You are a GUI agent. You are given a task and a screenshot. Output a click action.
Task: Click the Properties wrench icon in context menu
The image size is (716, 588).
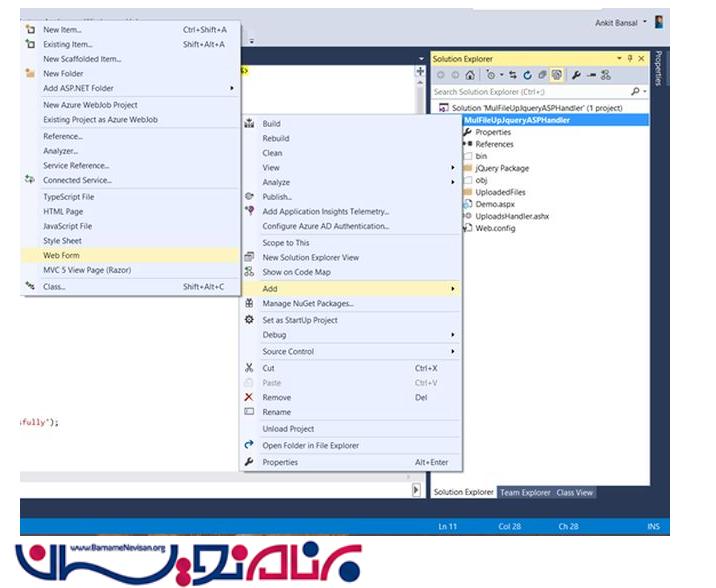(x=249, y=462)
